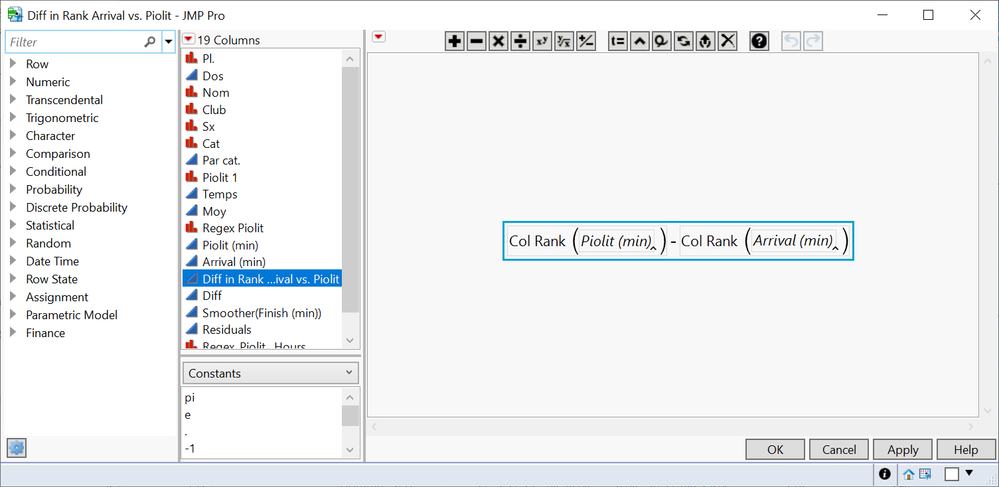Open the Constants dropdown list
The width and height of the screenshot is (999, 487).
[x=271, y=373]
